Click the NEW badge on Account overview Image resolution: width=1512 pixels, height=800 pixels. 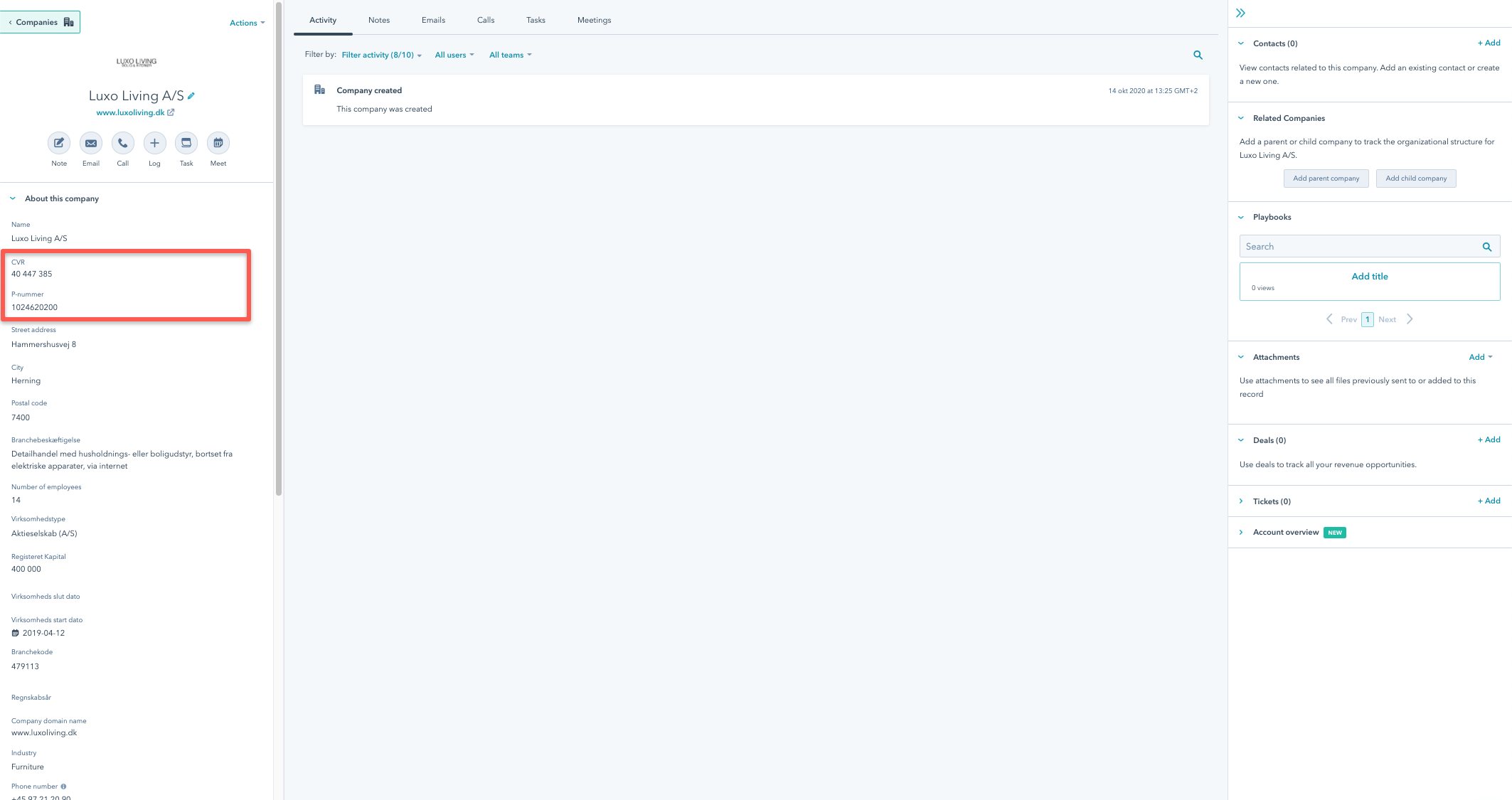tap(1335, 533)
